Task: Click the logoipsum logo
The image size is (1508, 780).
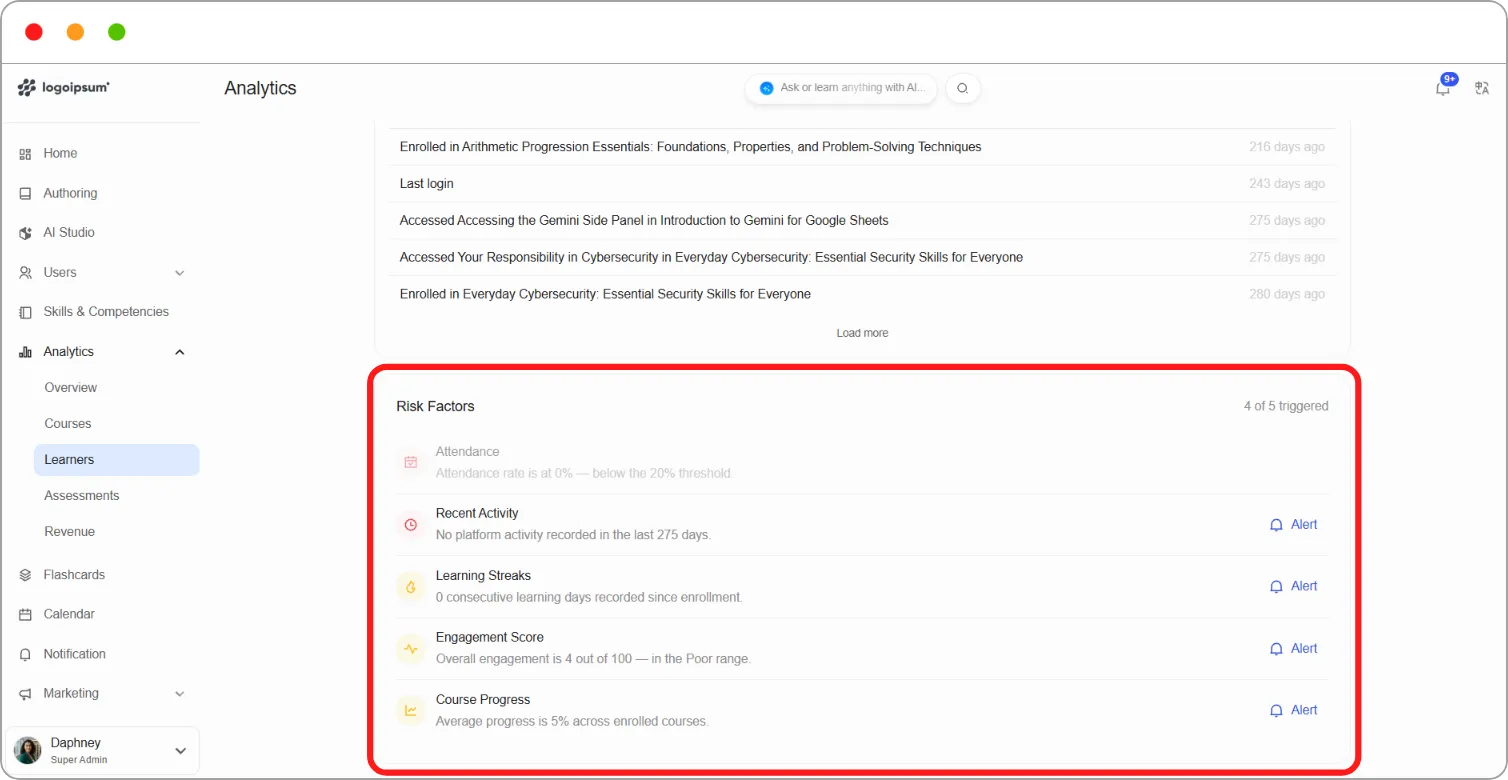Action: (x=64, y=88)
